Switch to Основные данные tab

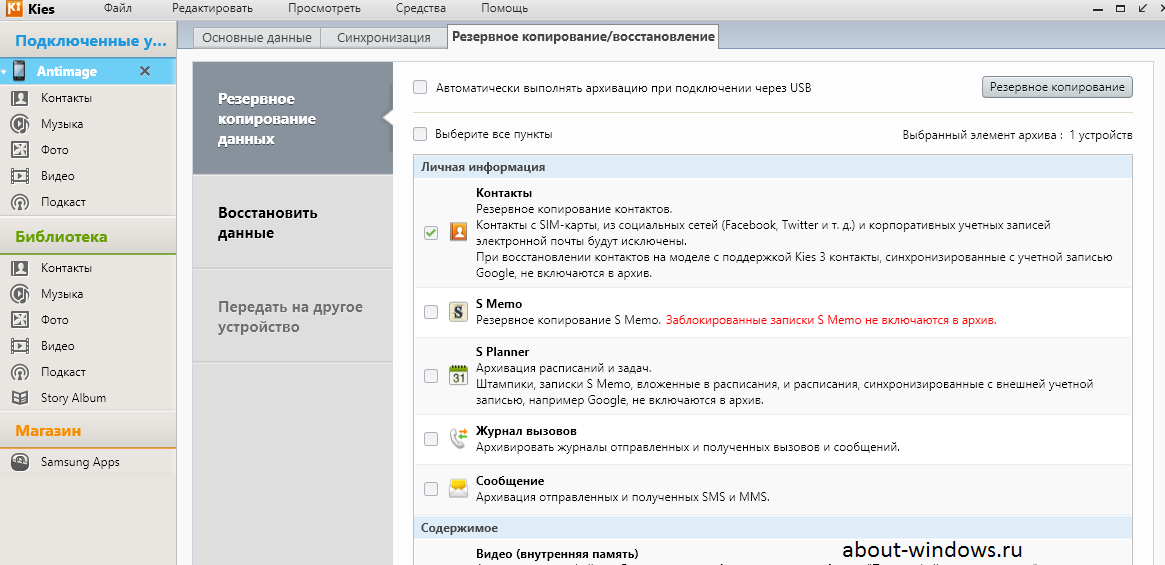[257, 37]
